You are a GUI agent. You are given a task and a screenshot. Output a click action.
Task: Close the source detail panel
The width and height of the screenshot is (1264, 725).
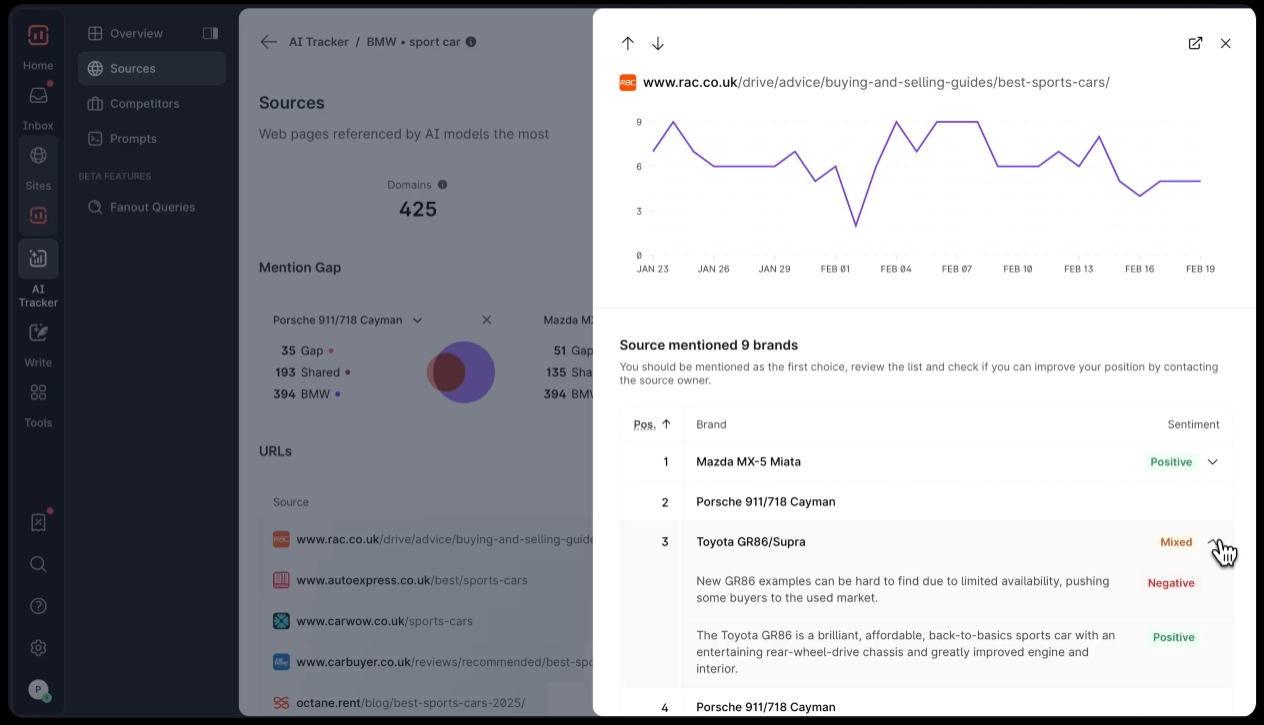[1226, 43]
